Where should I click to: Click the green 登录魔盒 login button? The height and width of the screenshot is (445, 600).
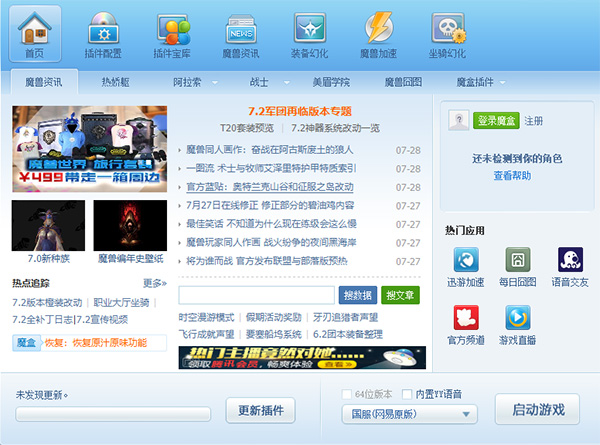496,121
